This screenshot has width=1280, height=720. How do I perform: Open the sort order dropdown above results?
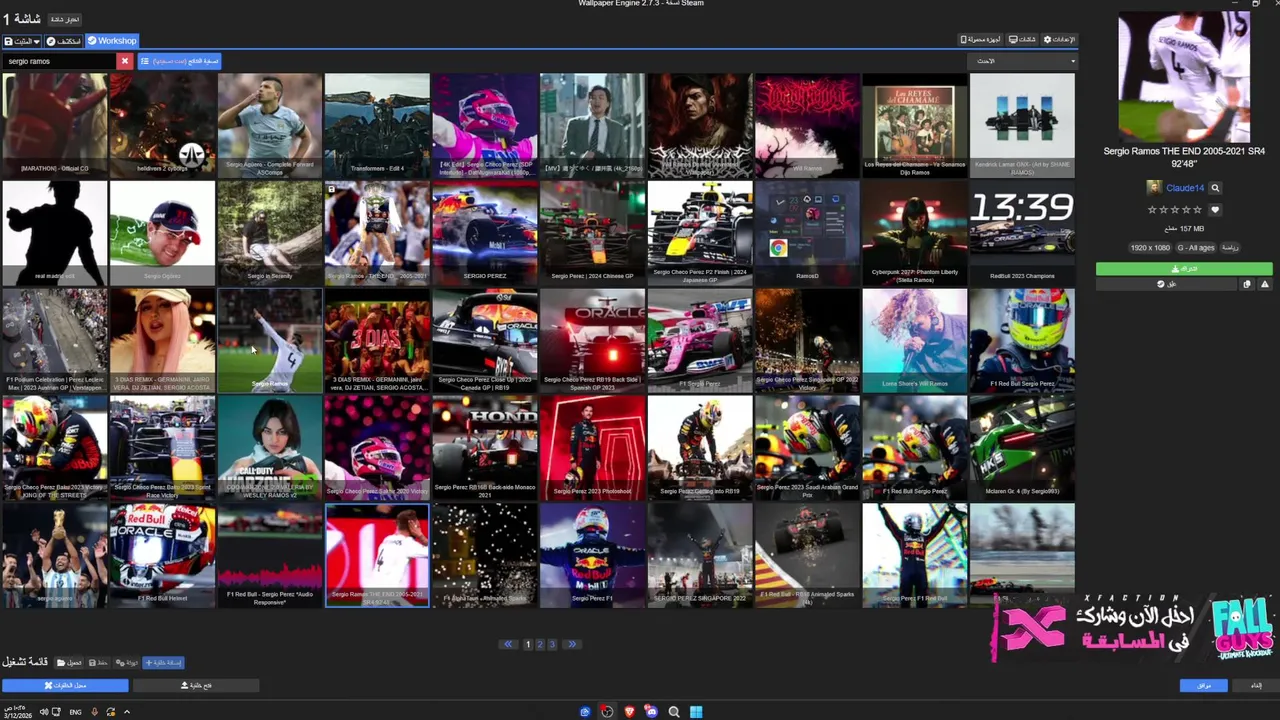(1022, 61)
